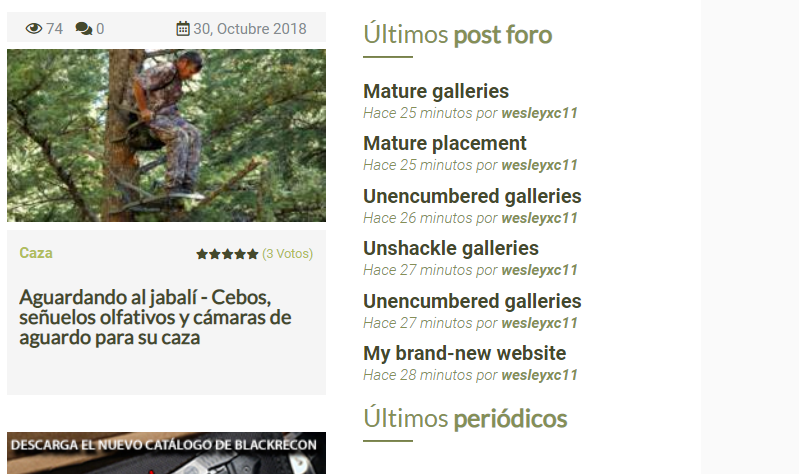Click the (3 Votos) rating count

[287, 254]
